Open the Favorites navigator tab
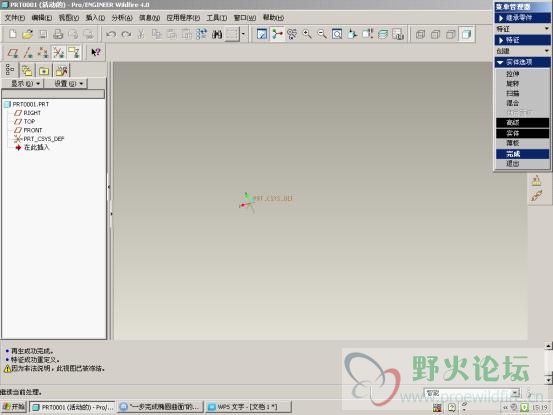The width and height of the screenshot is (553, 415). [44, 71]
